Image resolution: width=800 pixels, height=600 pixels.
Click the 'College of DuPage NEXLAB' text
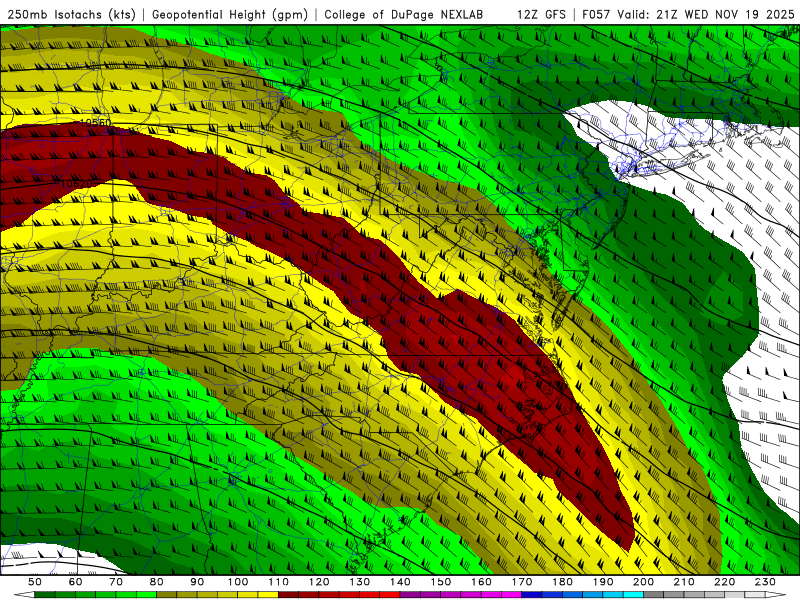404,14
